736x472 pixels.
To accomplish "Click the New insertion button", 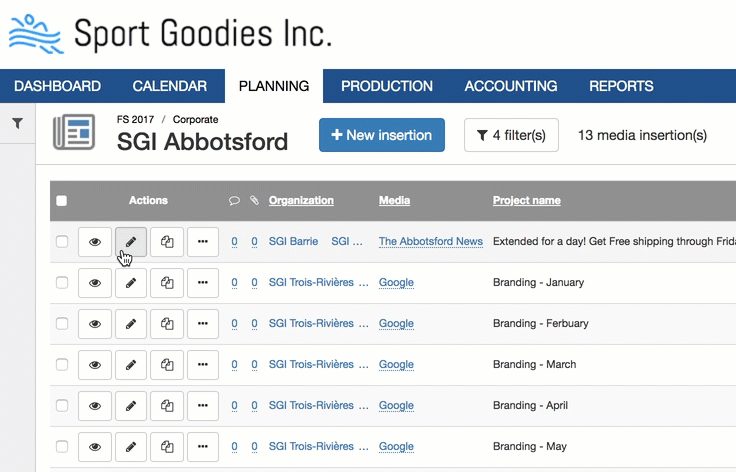I will point(381,135).
